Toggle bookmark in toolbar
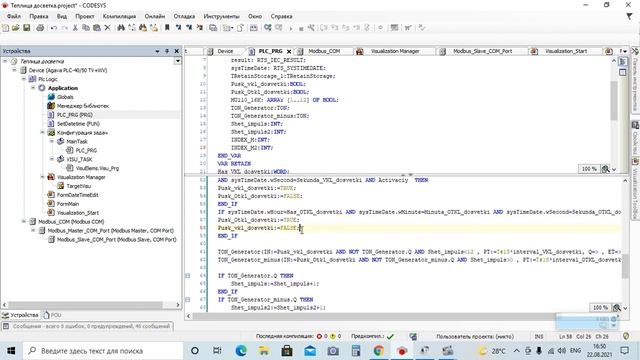 pos(167,28)
